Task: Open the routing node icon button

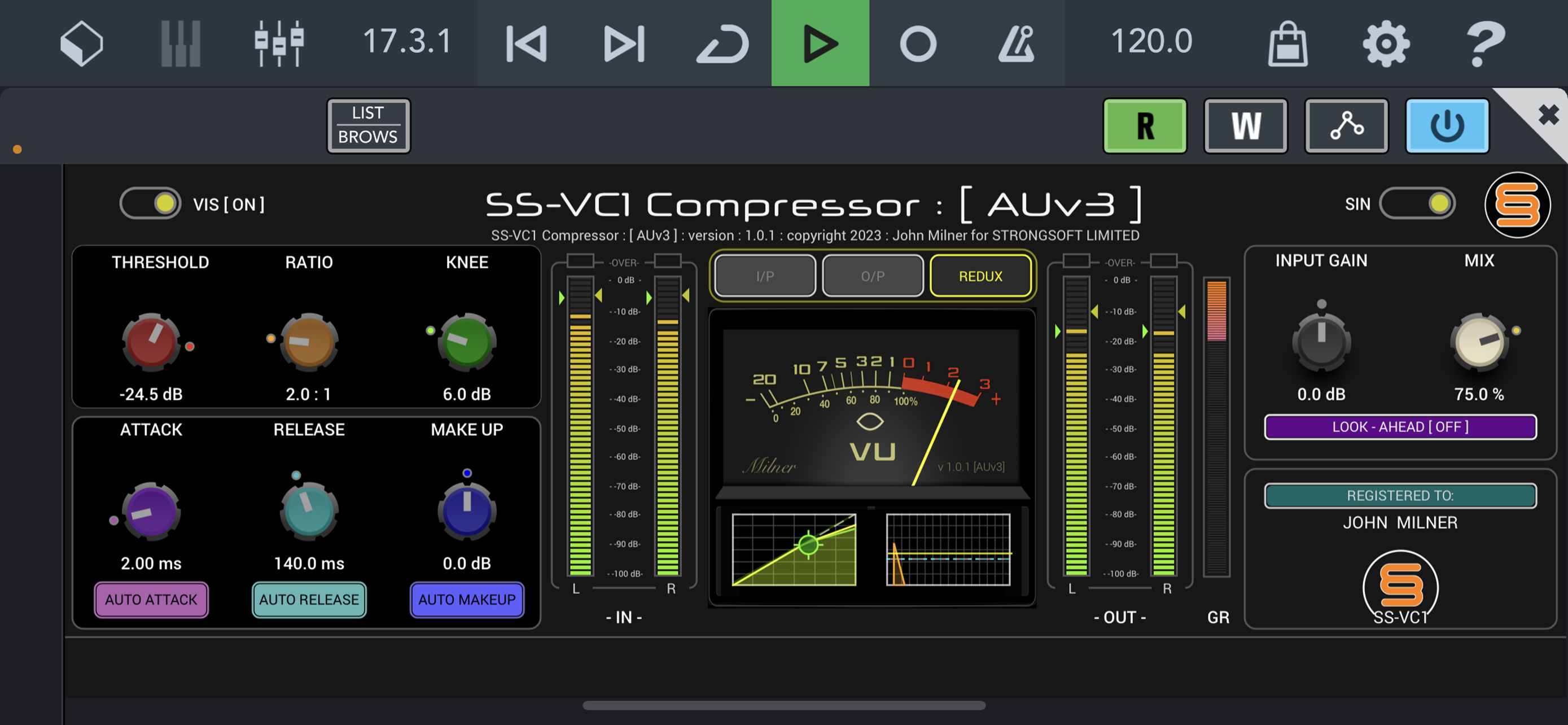Action: [1346, 126]
